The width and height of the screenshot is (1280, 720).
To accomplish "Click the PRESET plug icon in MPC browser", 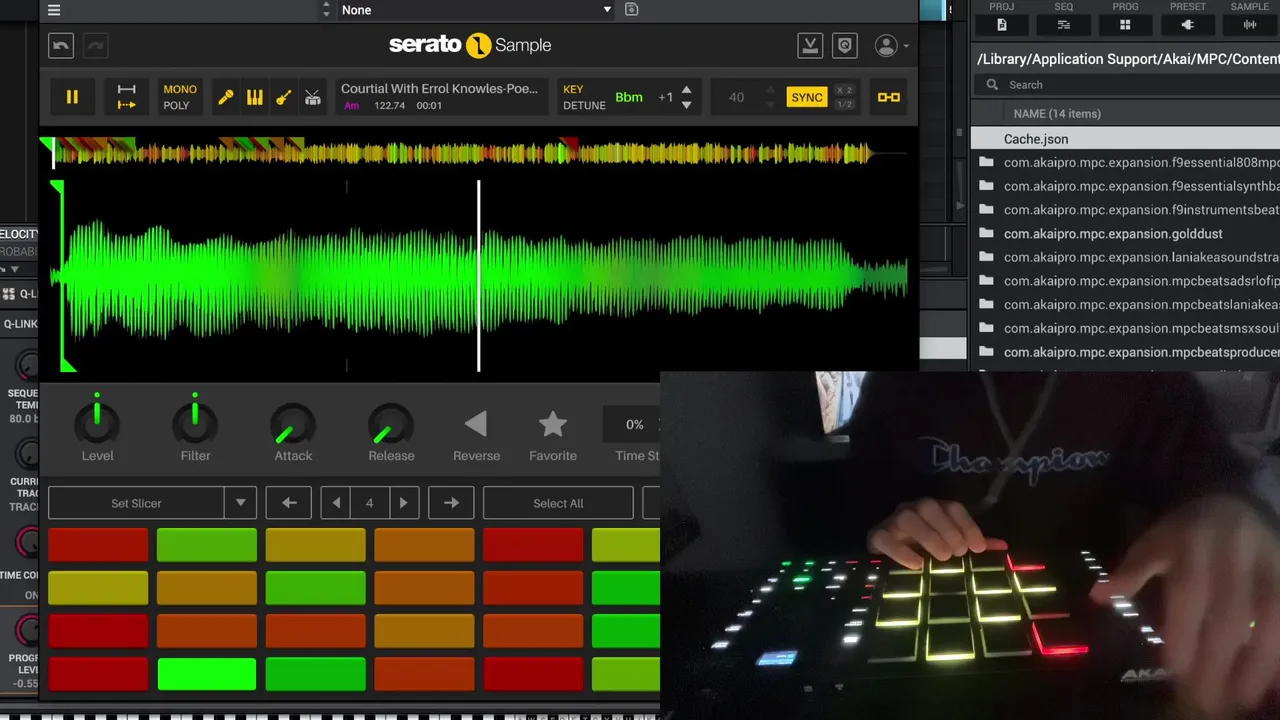I will [x=1187, y=25].
